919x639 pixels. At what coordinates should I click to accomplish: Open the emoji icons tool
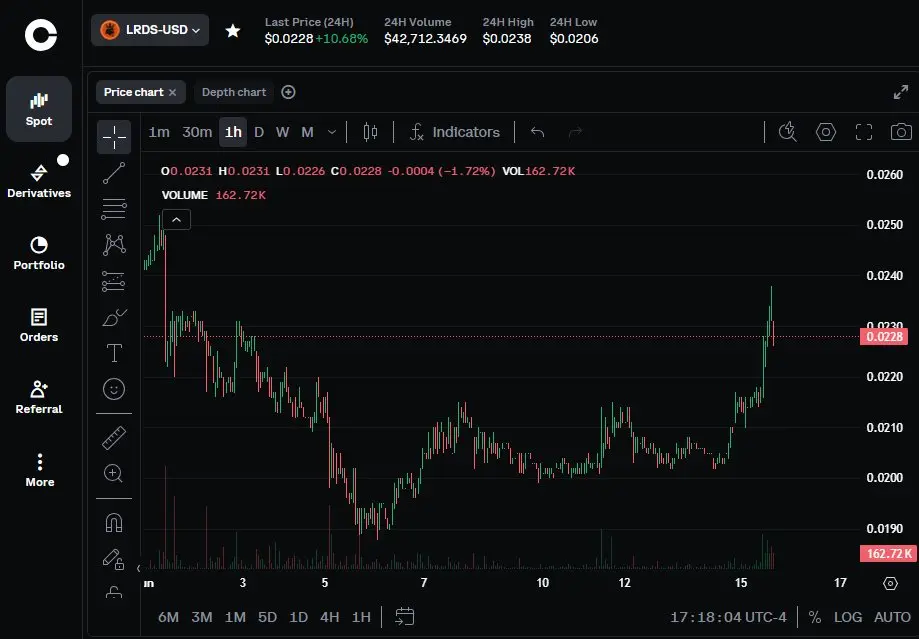point(114,389)
